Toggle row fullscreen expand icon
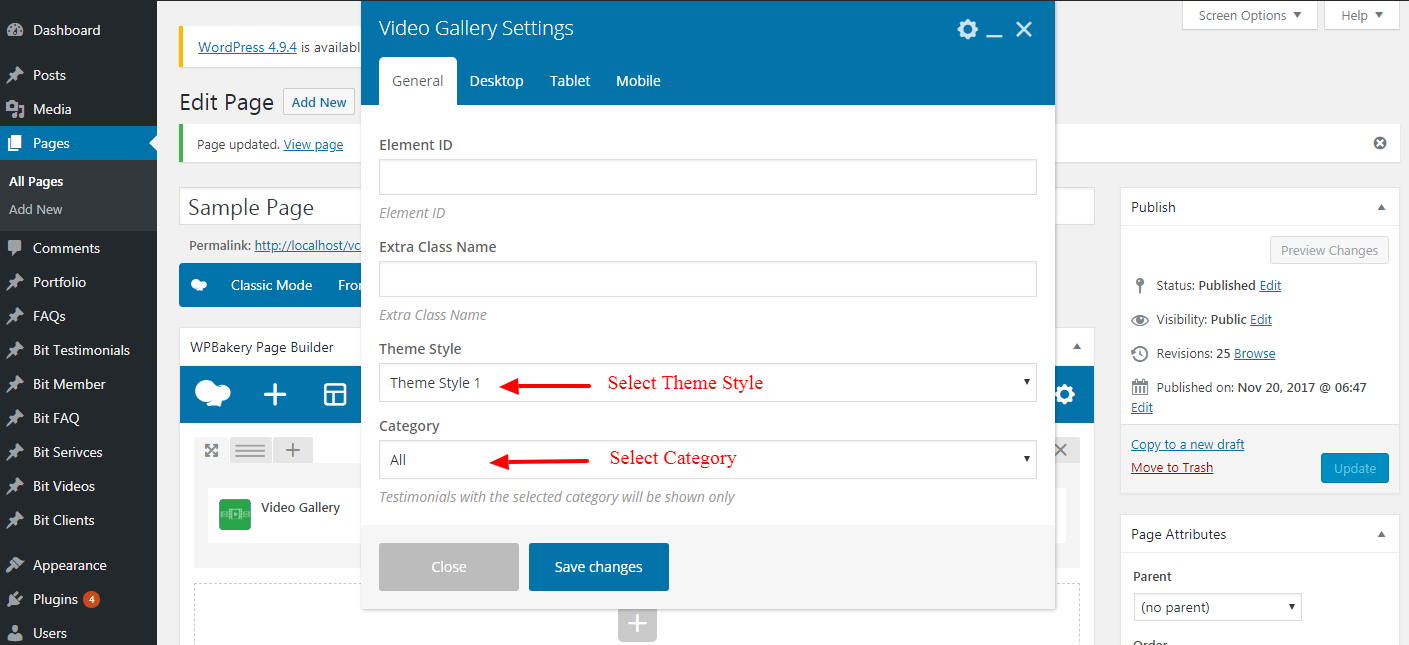 coord(211,451)
